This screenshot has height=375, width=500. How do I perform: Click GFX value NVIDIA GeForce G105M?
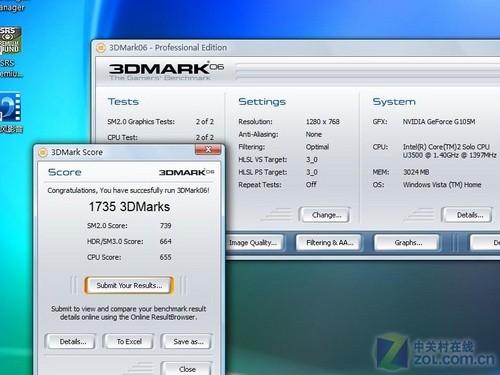point(439,122)
